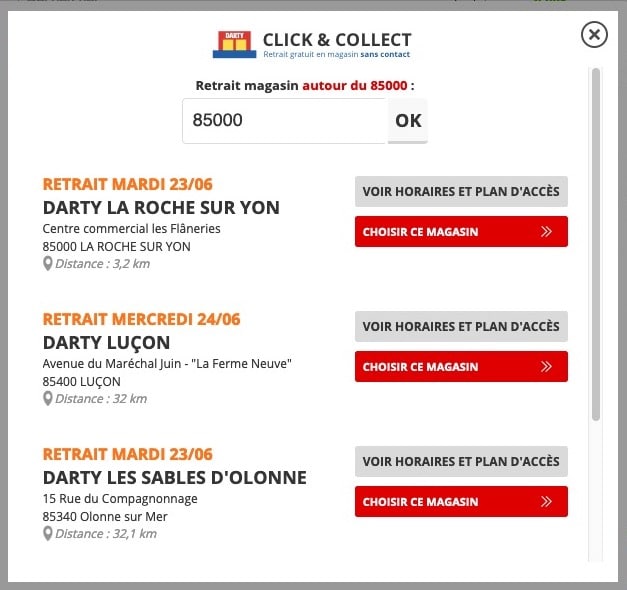The width and height of the screenshot is (627, 590).
Task: Click location pin icon for Darty Luçon
Action: [x=47, y=399]
